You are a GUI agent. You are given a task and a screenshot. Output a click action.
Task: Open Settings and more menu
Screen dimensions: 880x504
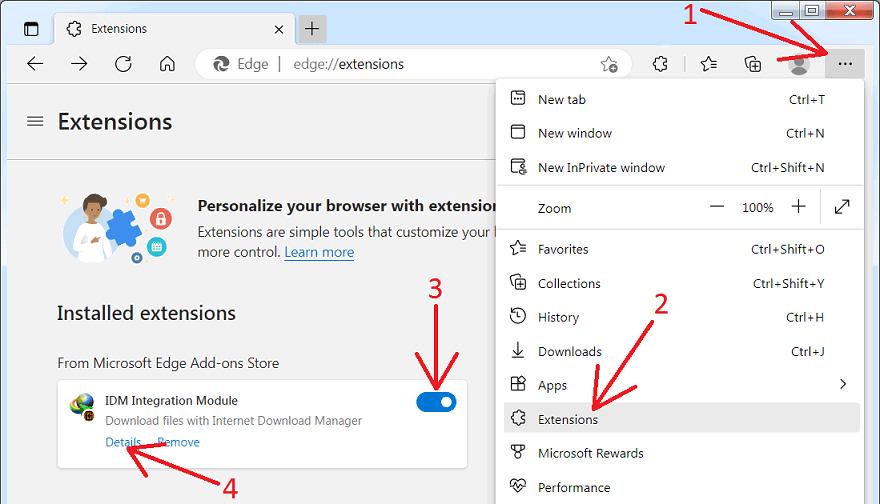tap(845, 64)
